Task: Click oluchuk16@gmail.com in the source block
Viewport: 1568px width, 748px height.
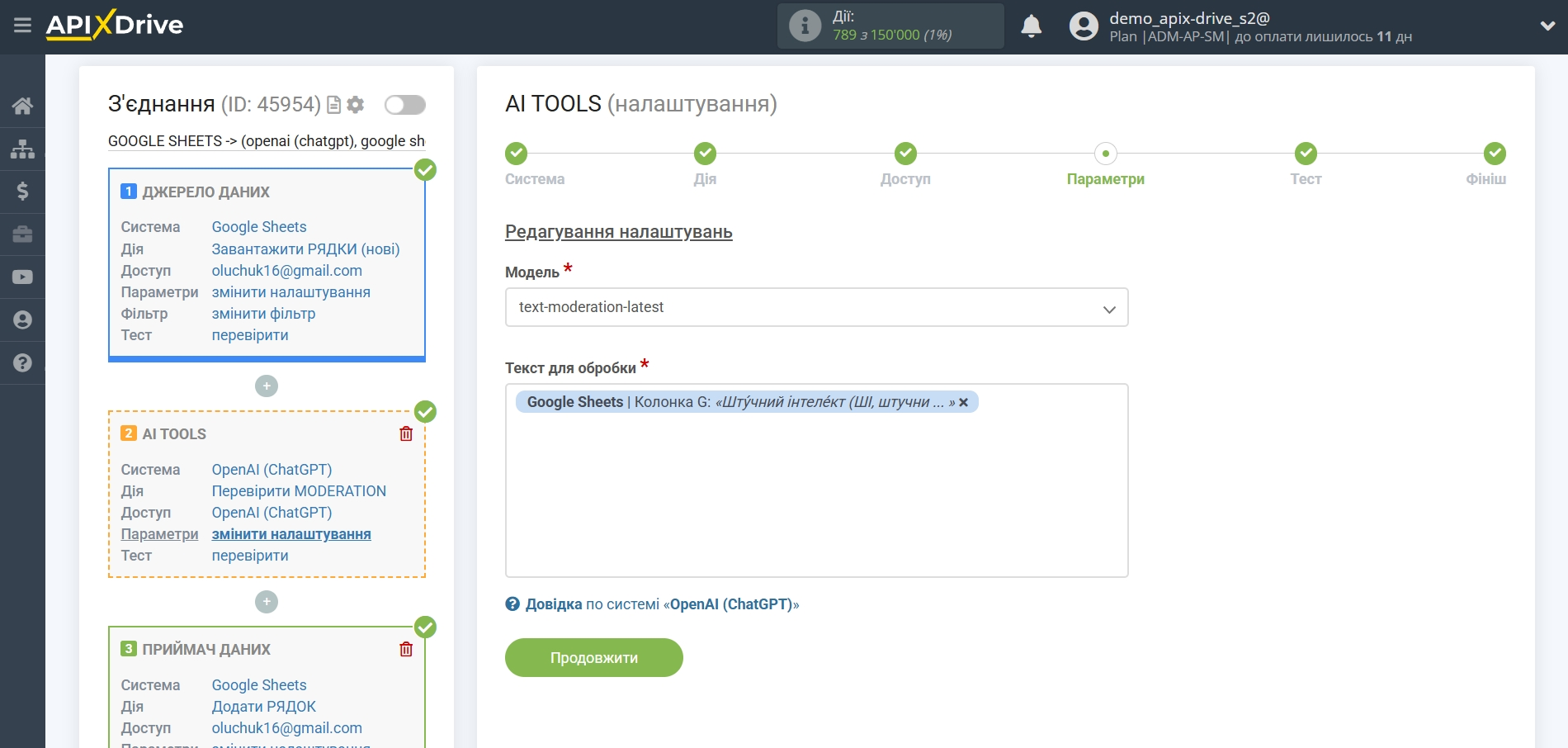Action: pos(287,271)
